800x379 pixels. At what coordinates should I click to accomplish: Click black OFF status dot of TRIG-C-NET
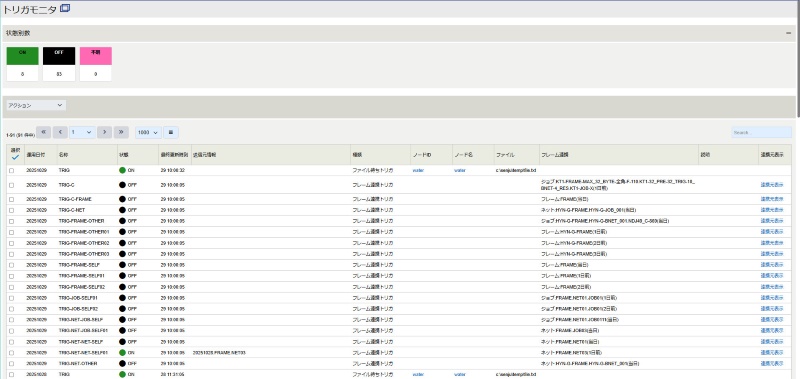click(122, 210)
